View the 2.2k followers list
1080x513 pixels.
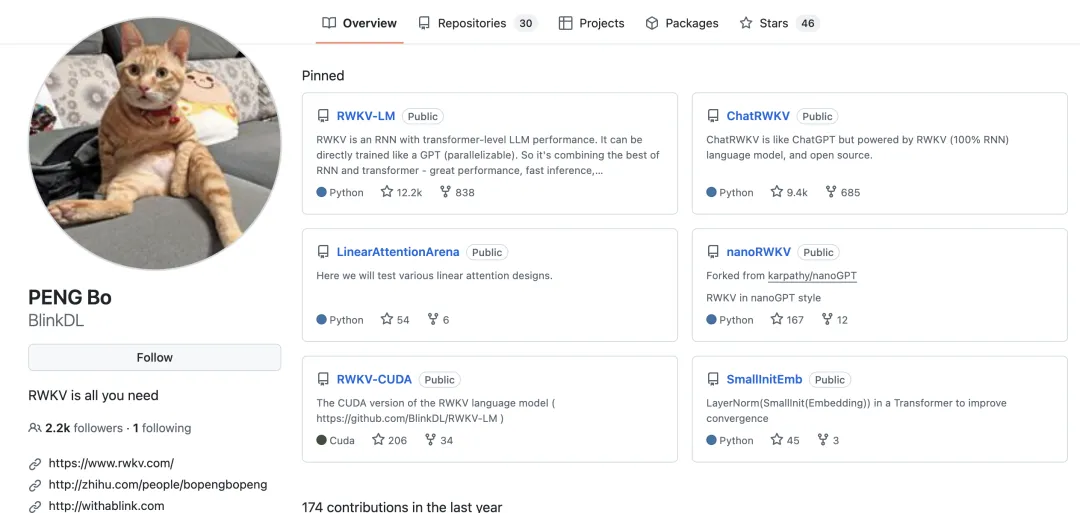click(x=84, y=428)
